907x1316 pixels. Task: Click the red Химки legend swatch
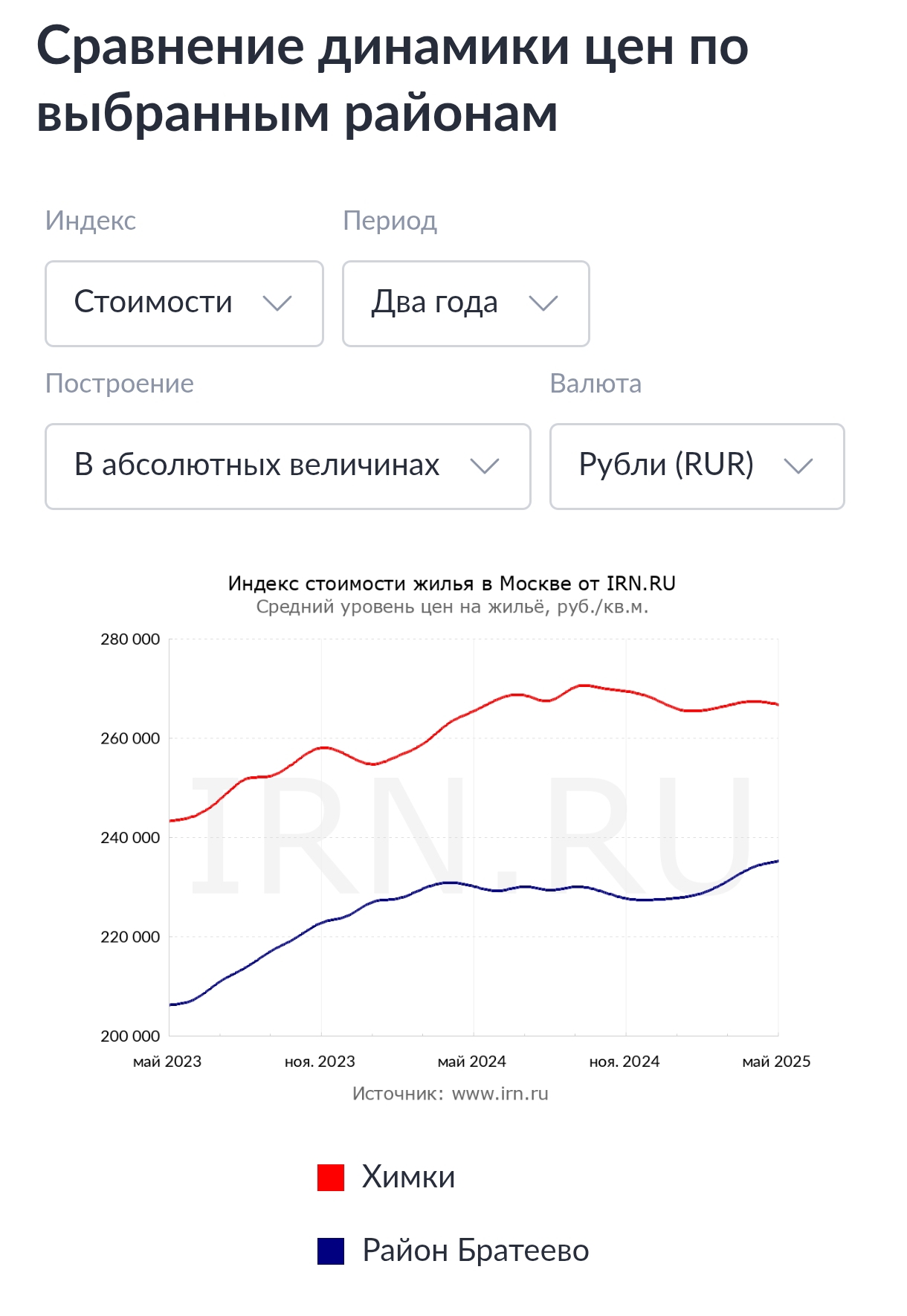click(331, 1178)
